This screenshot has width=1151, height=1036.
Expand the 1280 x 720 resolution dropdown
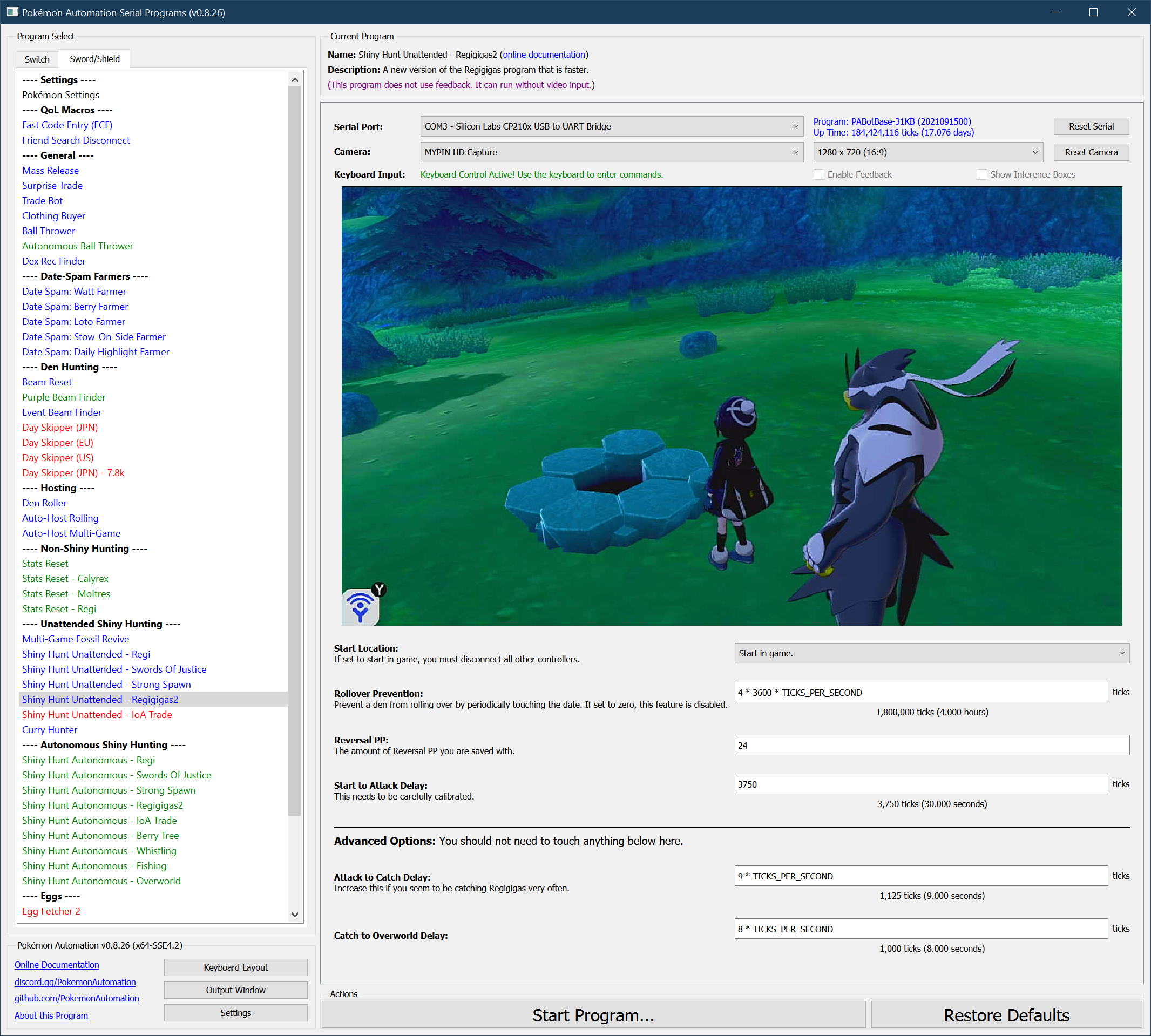928,153
